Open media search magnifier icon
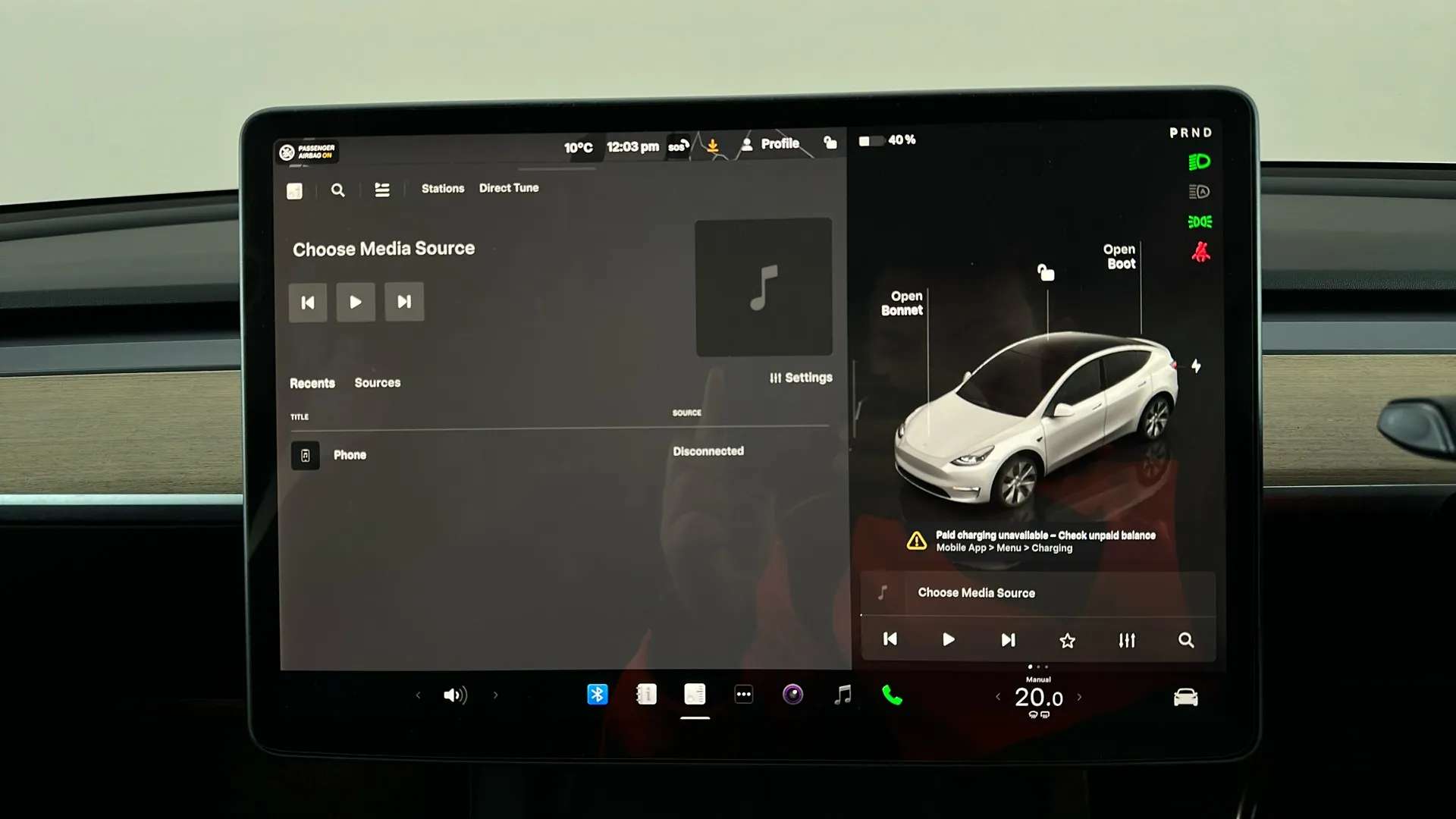 [x=338, y=190]
